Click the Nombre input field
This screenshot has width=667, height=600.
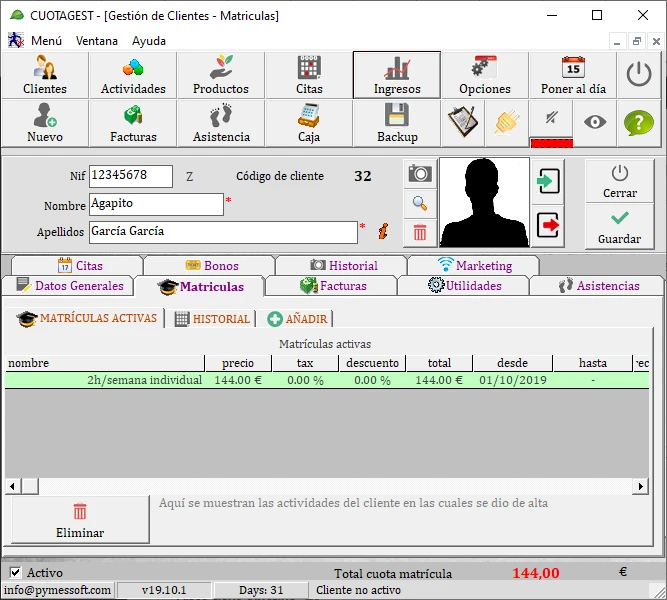[157, 204]
